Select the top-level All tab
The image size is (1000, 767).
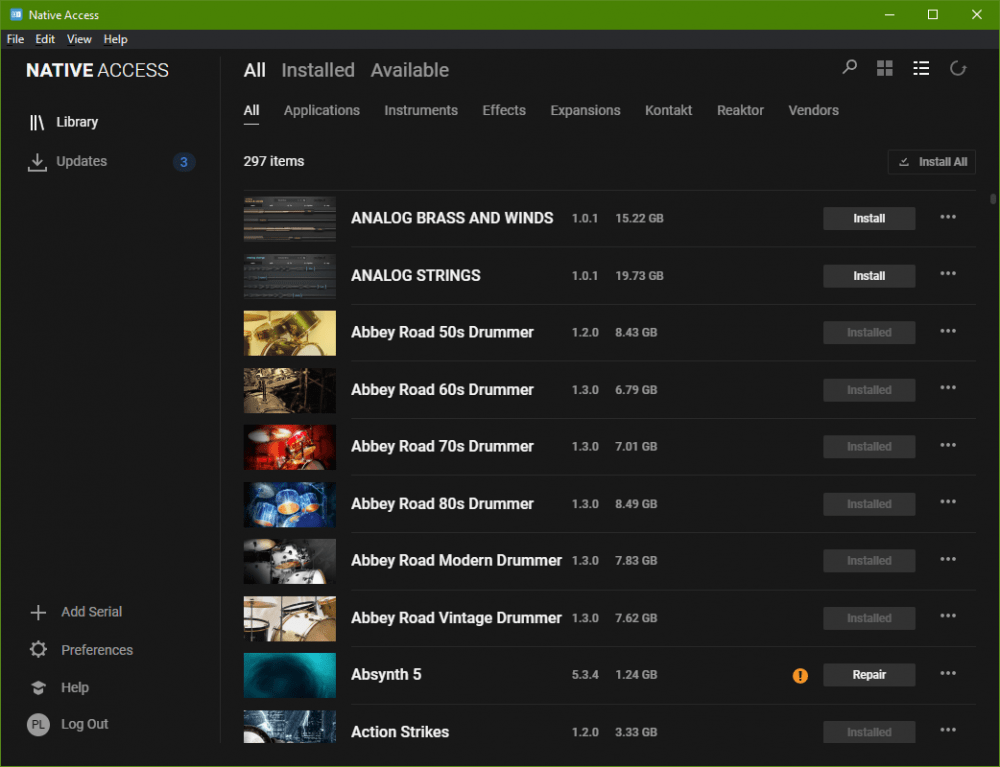point(254,70)
